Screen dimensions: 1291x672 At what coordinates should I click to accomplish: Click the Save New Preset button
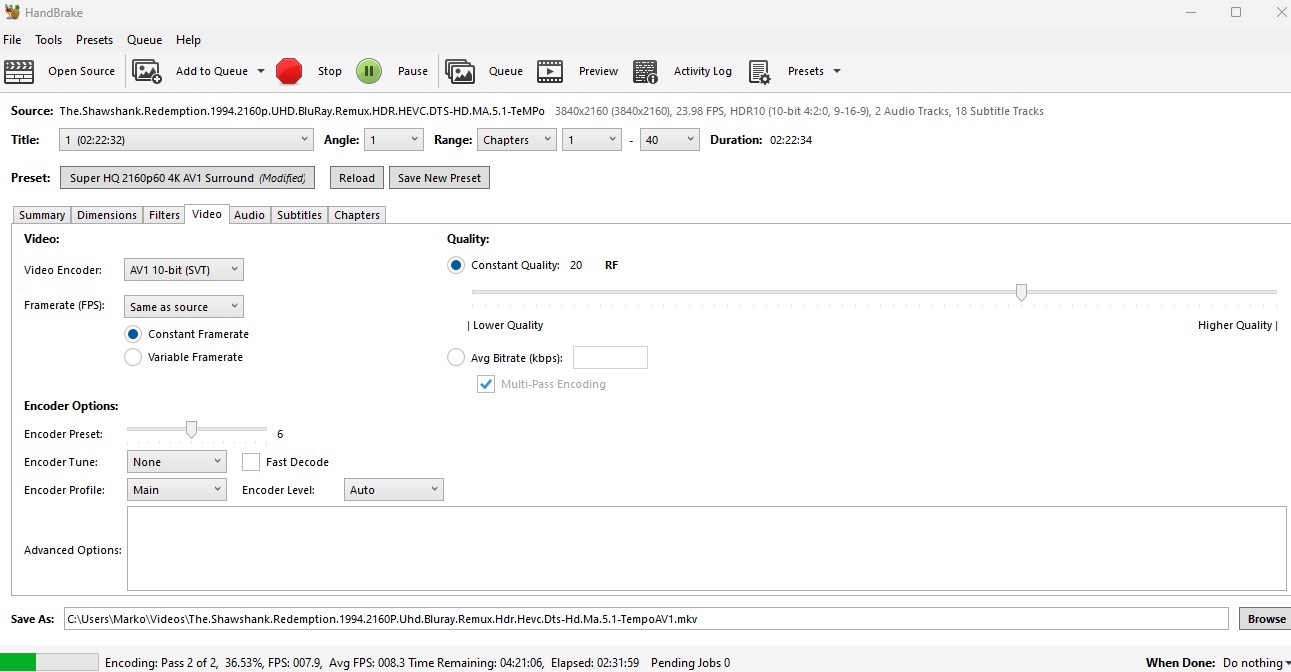click(439, 178)
